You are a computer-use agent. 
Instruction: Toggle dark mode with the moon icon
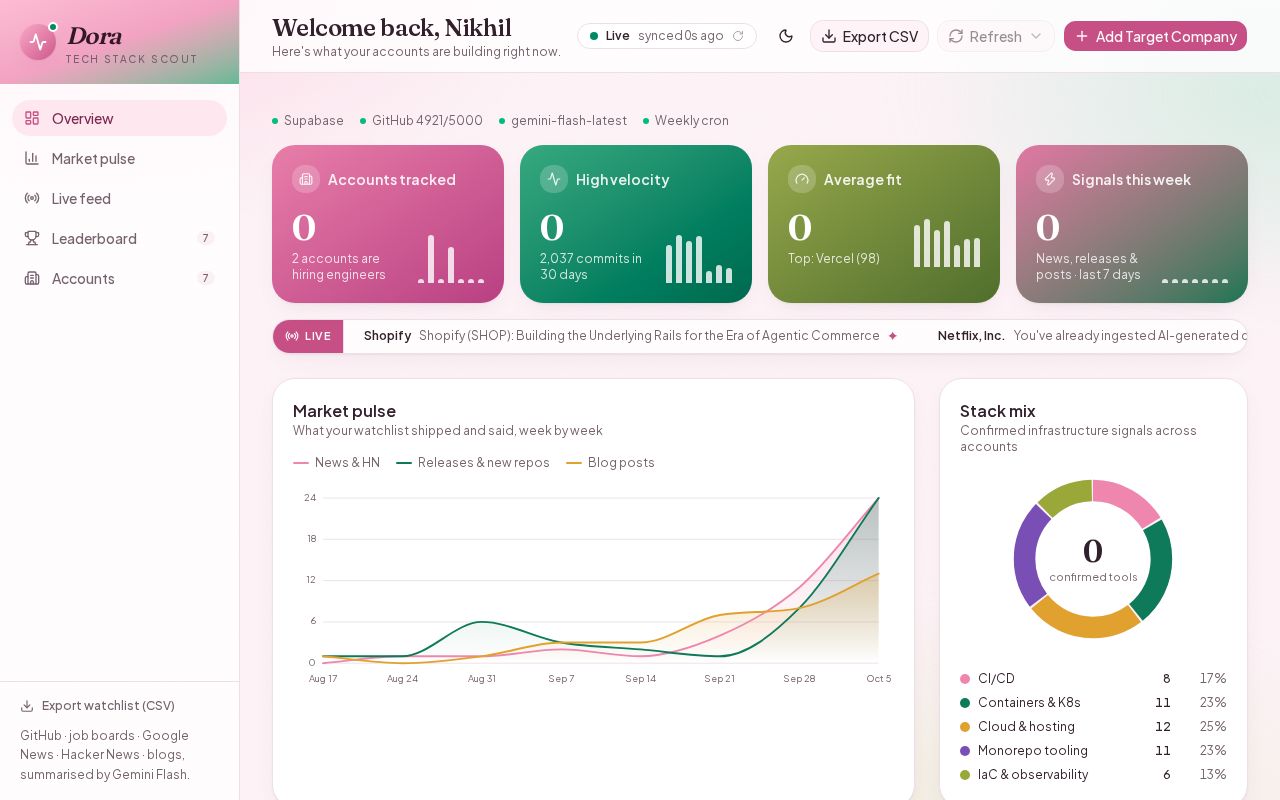[x=786, y=36]
